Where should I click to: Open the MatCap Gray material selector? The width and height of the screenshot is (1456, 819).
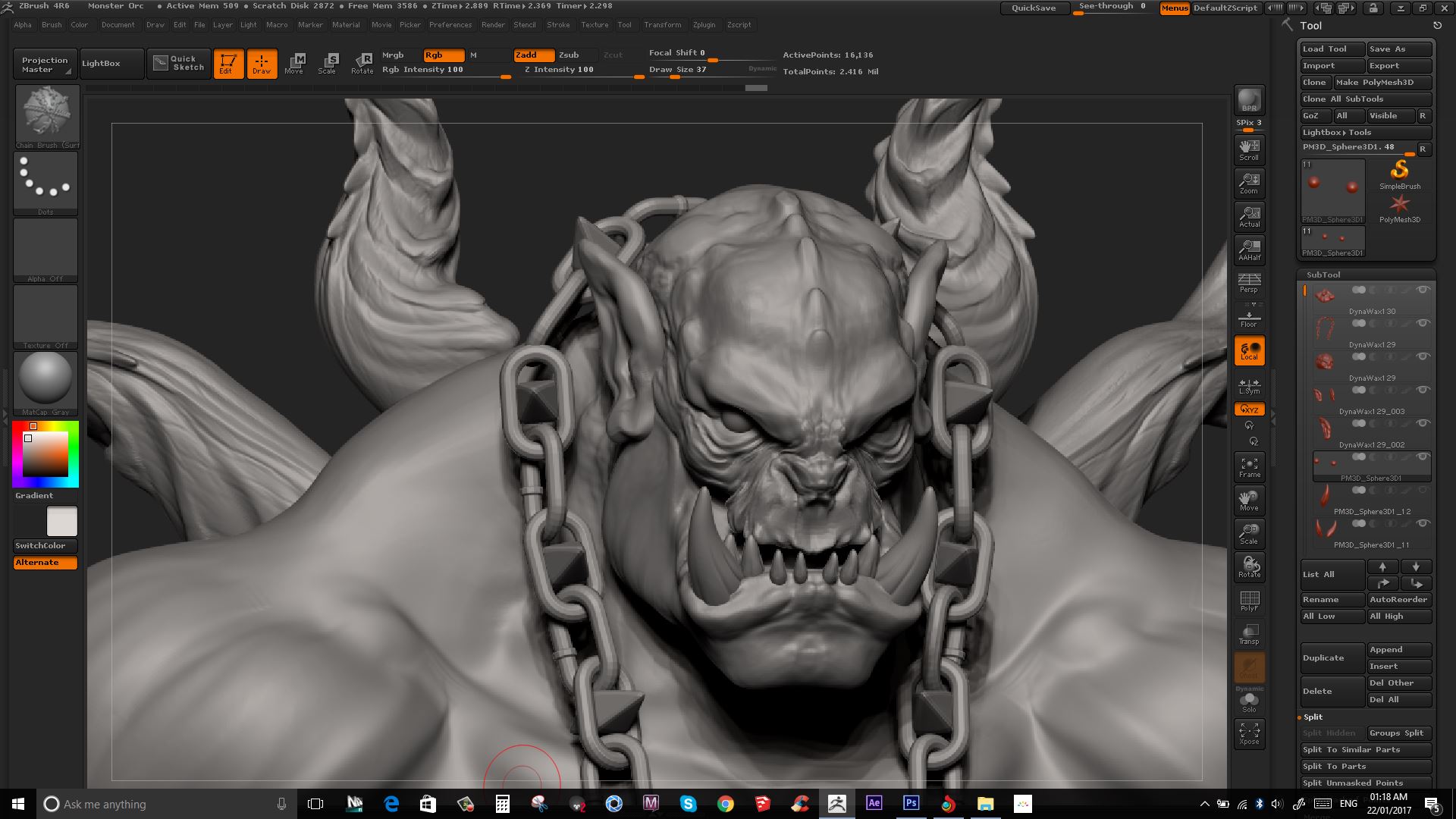pos(45,384)
